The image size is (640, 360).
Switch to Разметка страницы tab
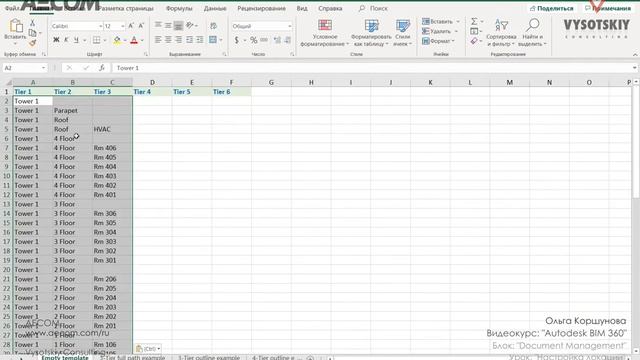(x=126, y=8)
